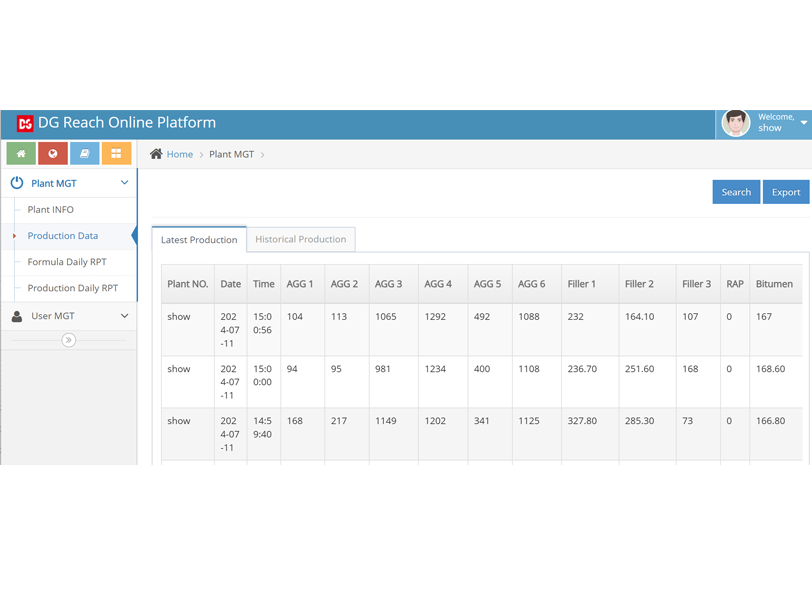Screen dimensions: 812x600
Task: Click the user avatar picture
Action: (736, 123)
